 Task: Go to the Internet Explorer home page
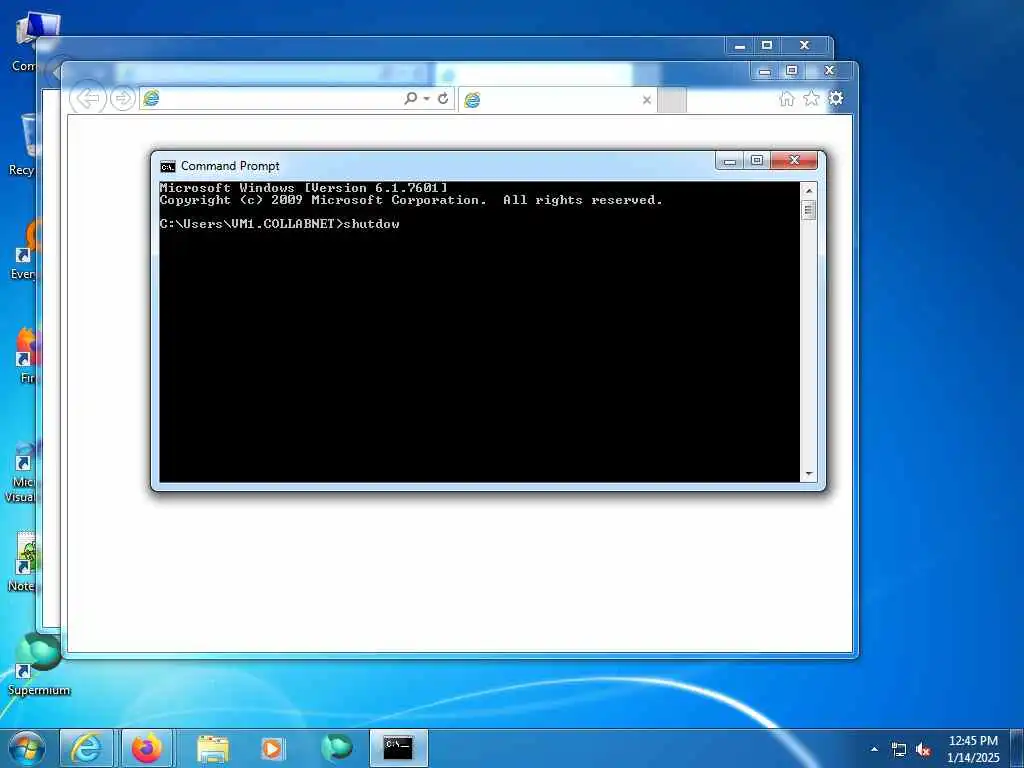(787, 99)
